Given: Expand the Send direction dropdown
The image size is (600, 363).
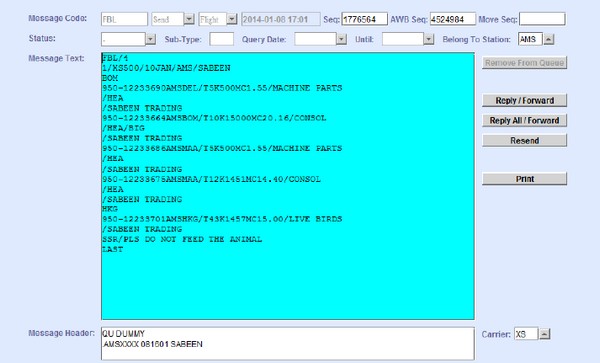Looking at the screenshot, I should click(189, 19).
